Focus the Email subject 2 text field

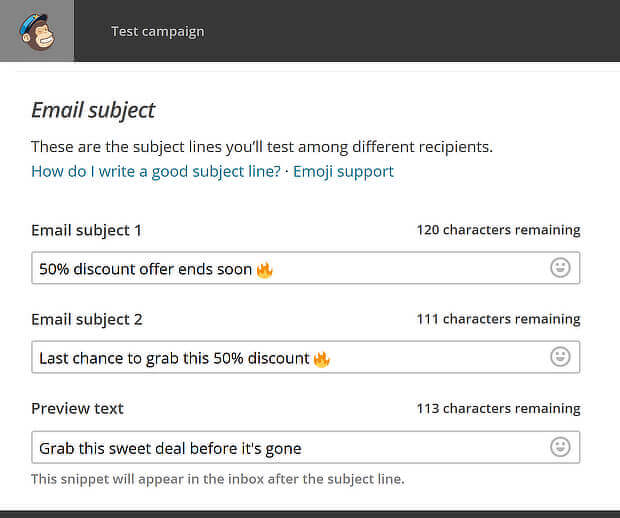point(306,357)
